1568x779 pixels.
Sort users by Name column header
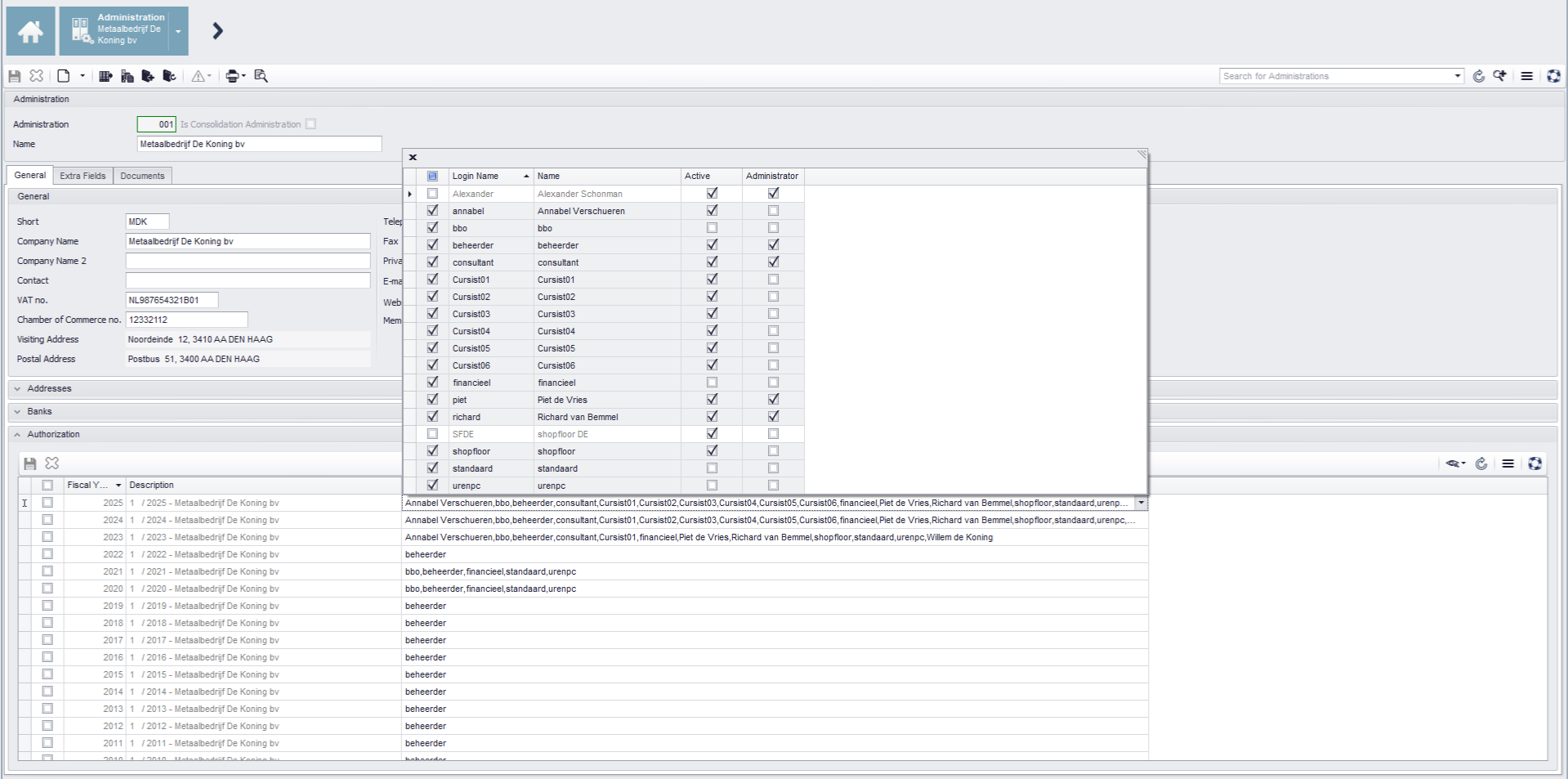pyautogui.click(x=607, y=177)
